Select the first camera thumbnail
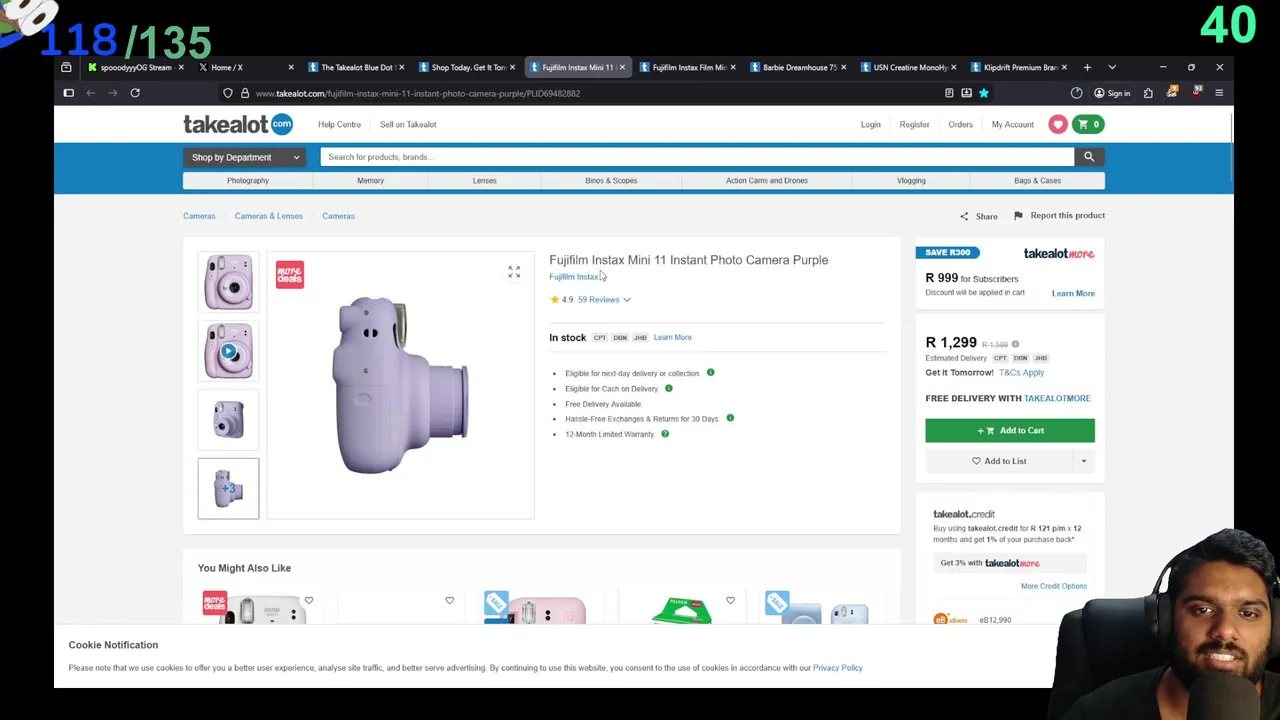 pyautogui.click(x=228, y=282)
